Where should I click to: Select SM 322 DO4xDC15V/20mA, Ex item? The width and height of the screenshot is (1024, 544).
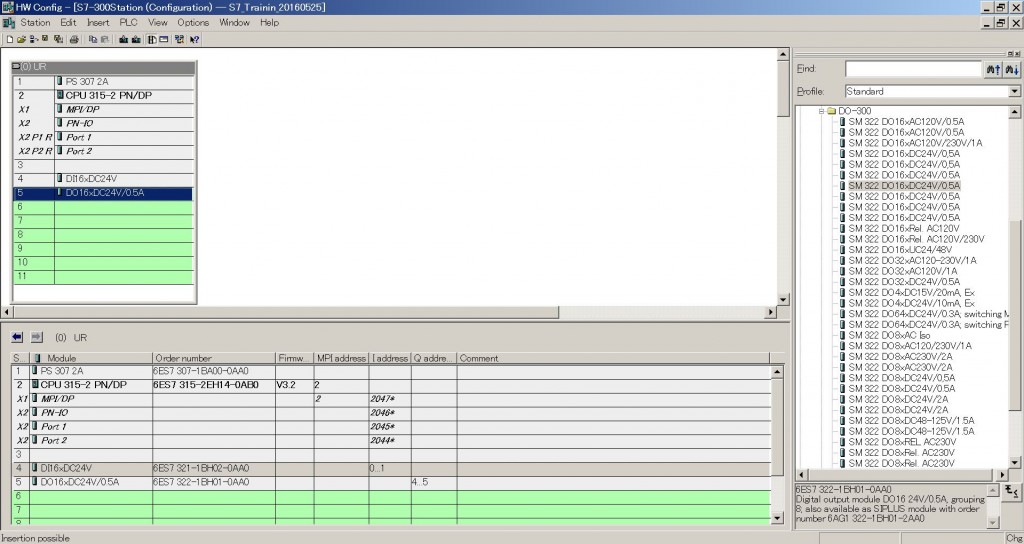coord(911,293)
